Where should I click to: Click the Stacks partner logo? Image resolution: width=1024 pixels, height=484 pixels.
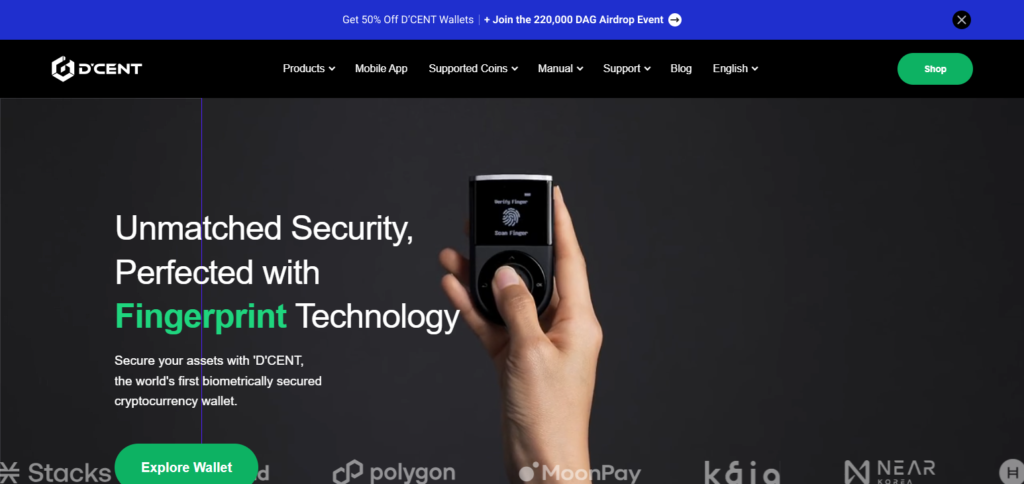[56, 472]
